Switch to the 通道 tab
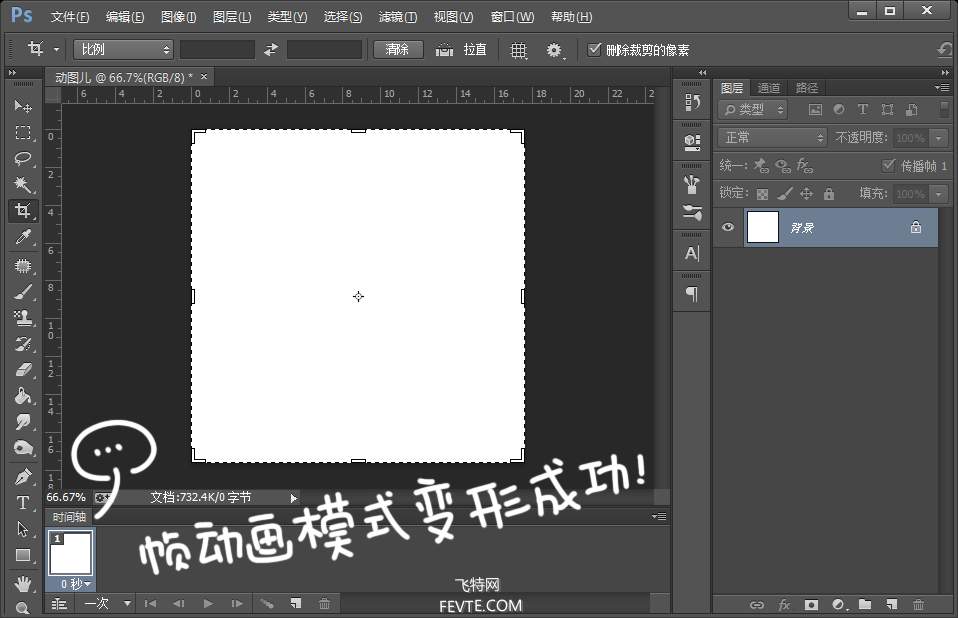Screen dimensions: 958x618 (769, 88)
